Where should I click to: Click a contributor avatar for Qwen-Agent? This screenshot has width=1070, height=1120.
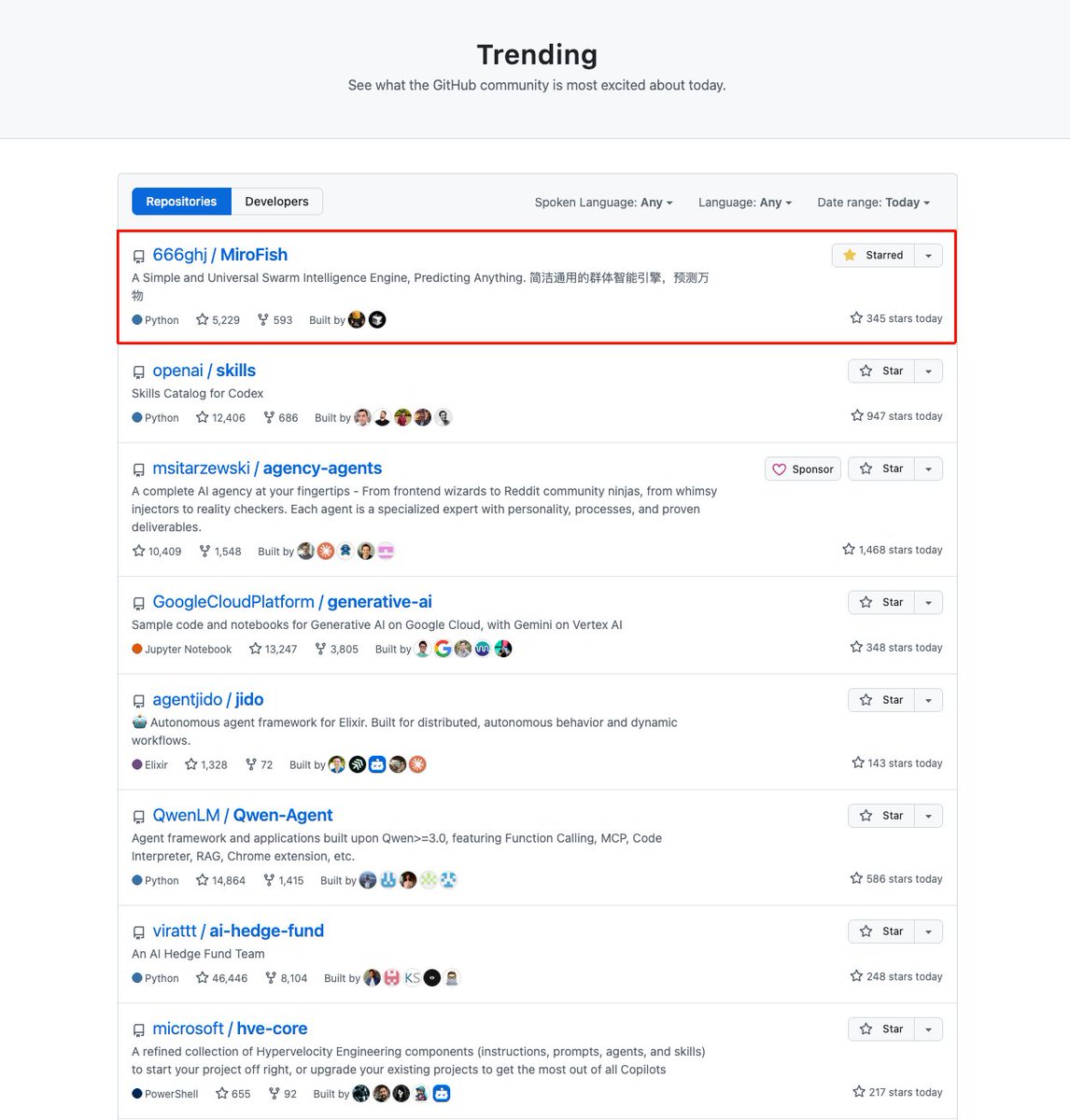(368, 879)
